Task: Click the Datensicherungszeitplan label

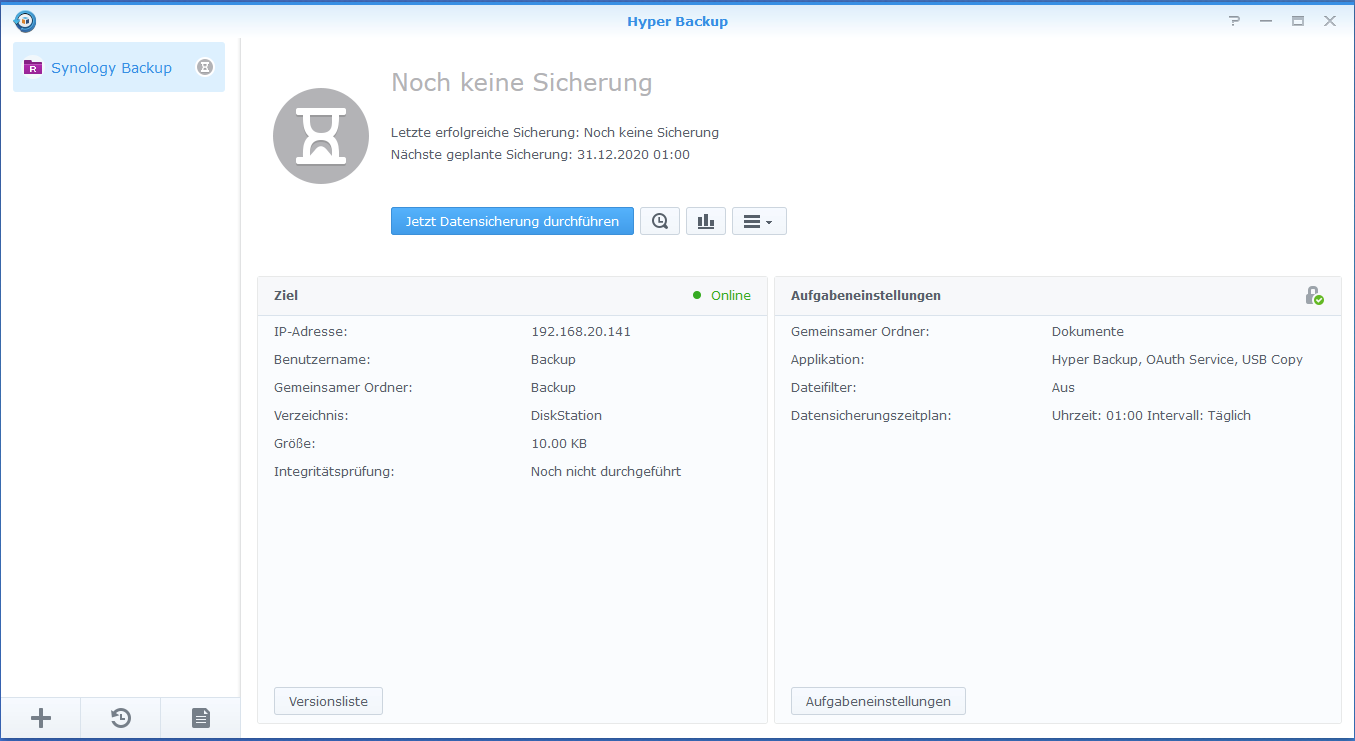Action: coord(871,416)
